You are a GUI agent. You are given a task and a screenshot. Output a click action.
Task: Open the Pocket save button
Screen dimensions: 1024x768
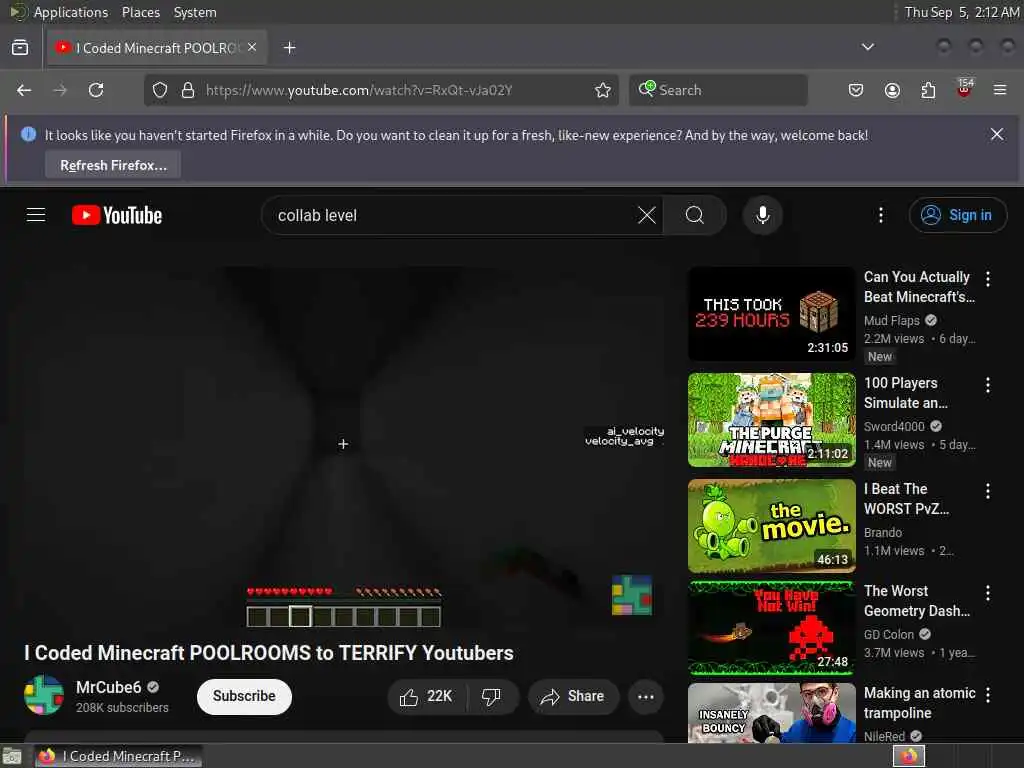pos(856,90)
